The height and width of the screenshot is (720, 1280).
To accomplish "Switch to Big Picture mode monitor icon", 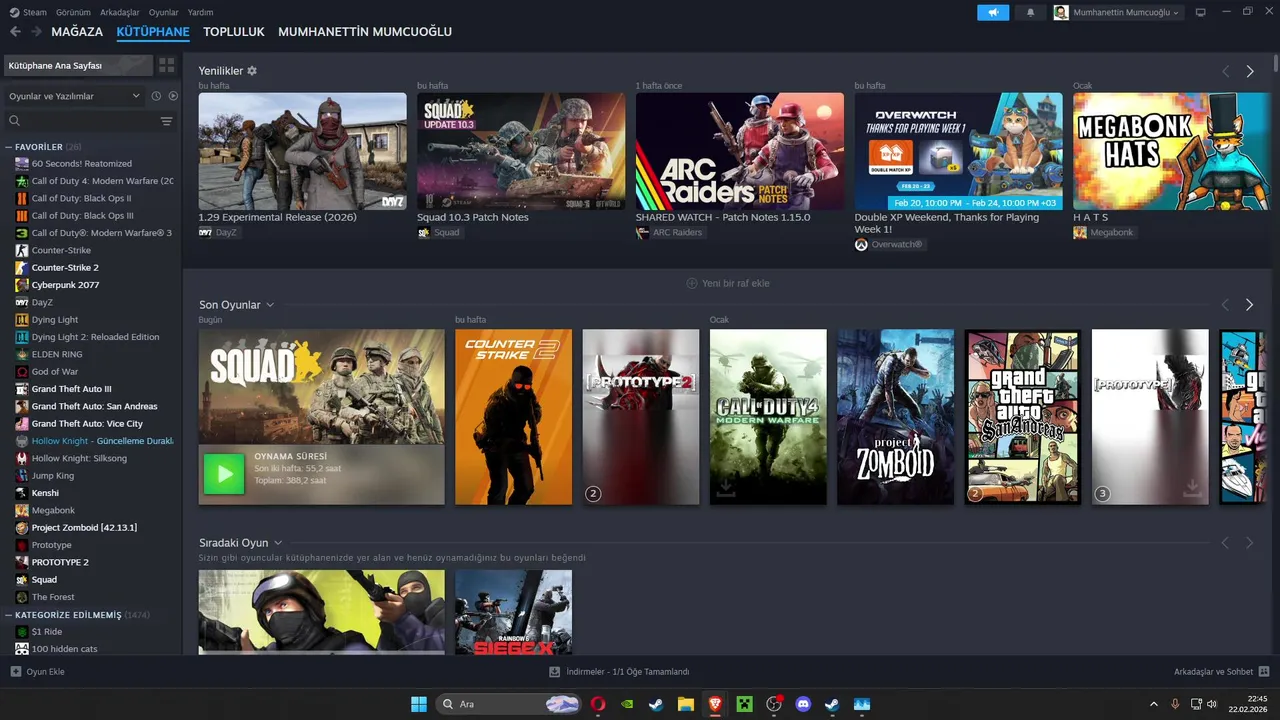I will [1201, 12].
